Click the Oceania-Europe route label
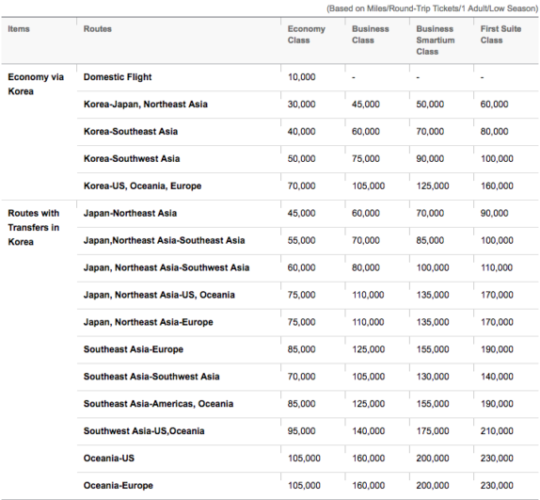 [118, 485]
